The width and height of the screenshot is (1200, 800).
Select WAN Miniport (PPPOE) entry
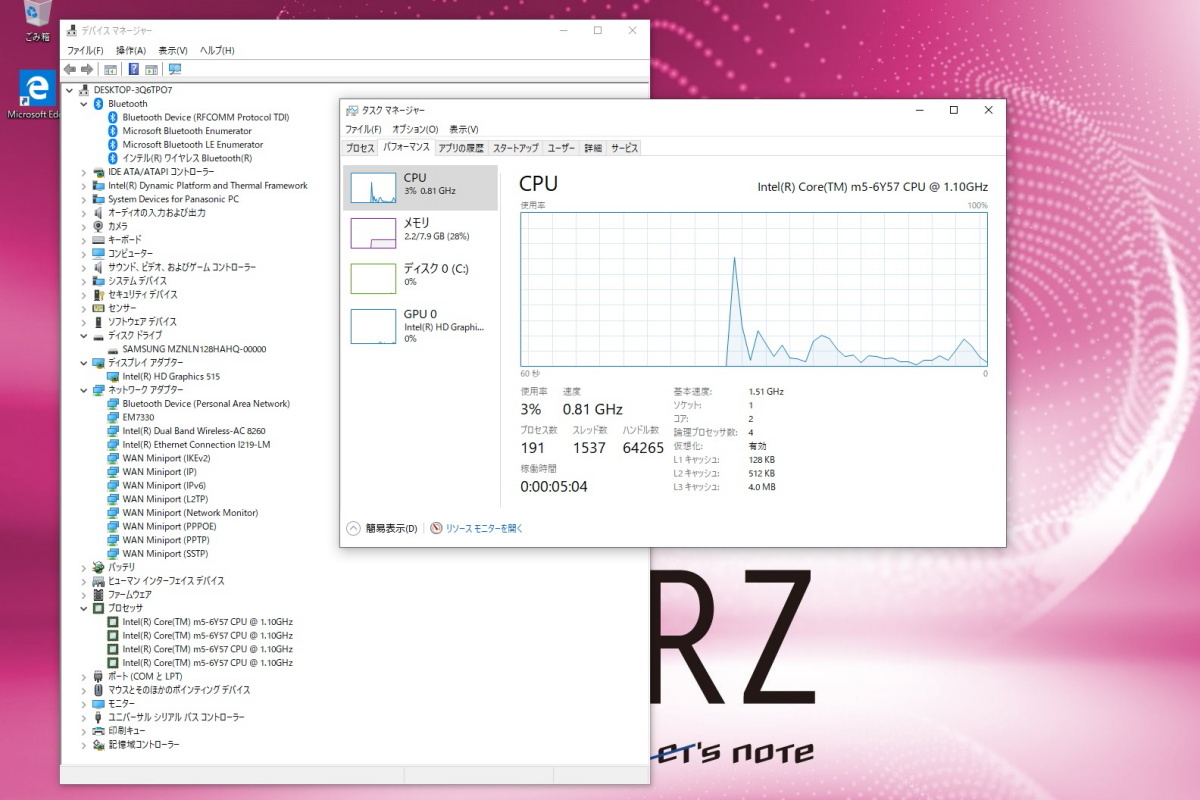tap(168, 526)
